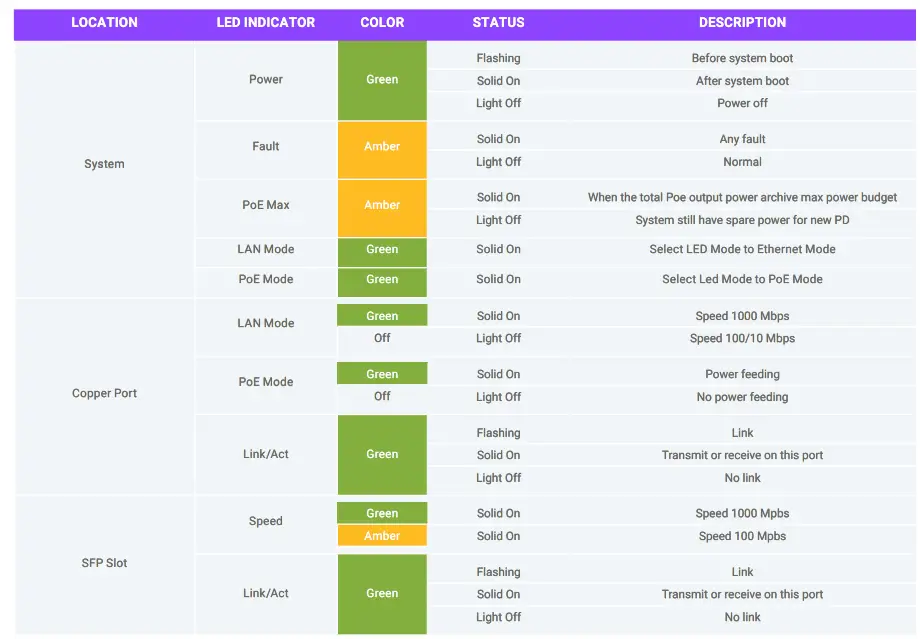
Task: Click "Select Led Mode to PoE Mode" text
Action: click(x=742, y=279)
